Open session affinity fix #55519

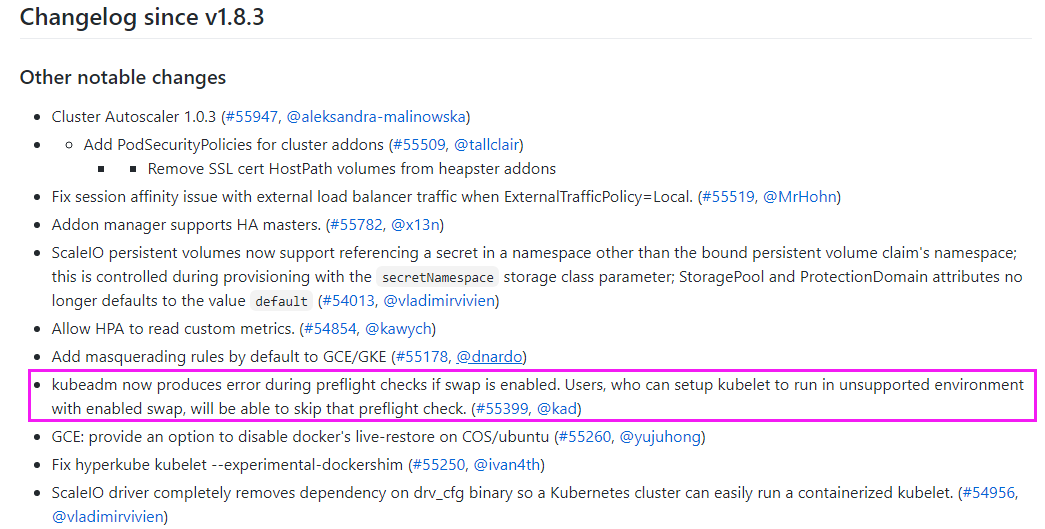coord(728,197)
